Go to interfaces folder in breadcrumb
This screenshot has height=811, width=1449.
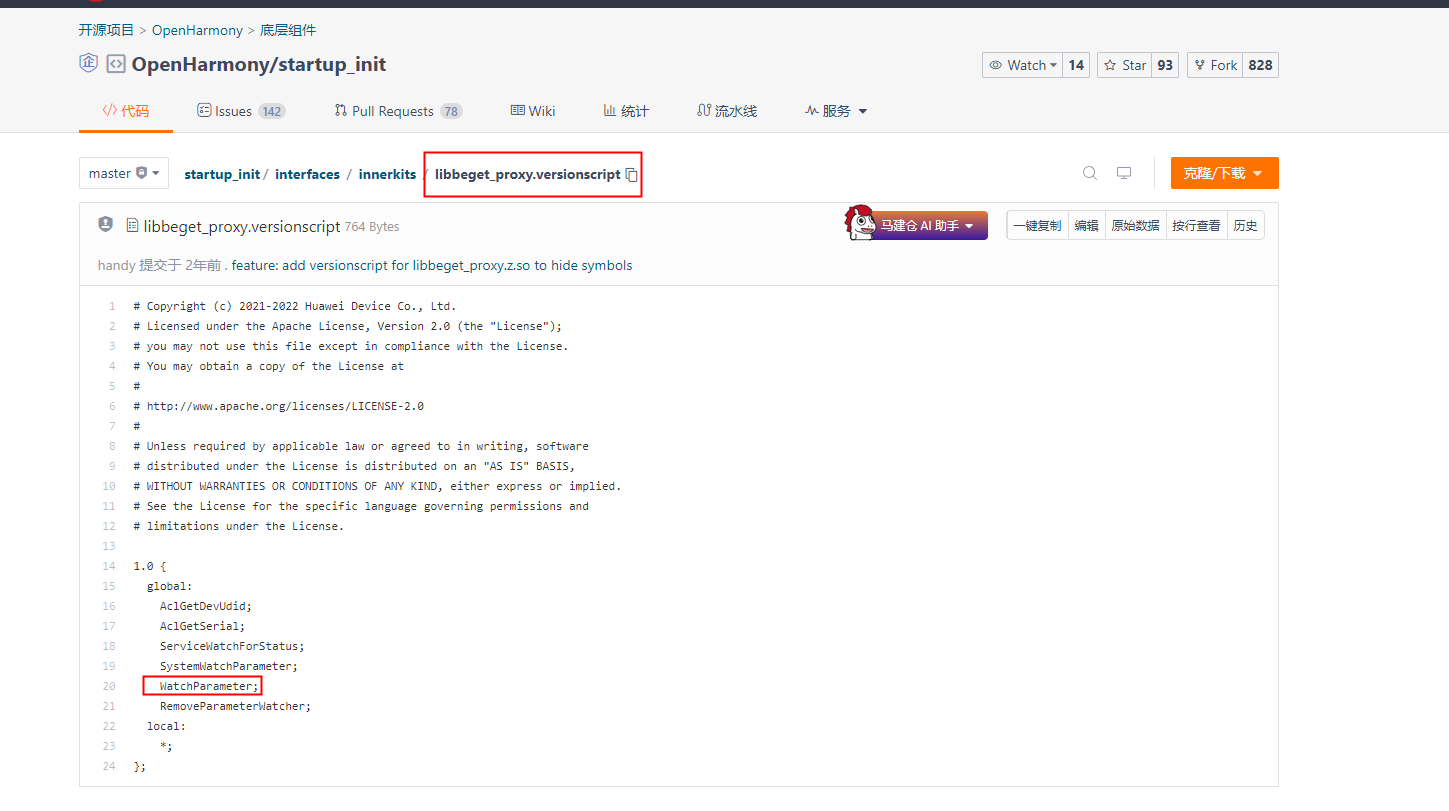click(x=308, y=174)
